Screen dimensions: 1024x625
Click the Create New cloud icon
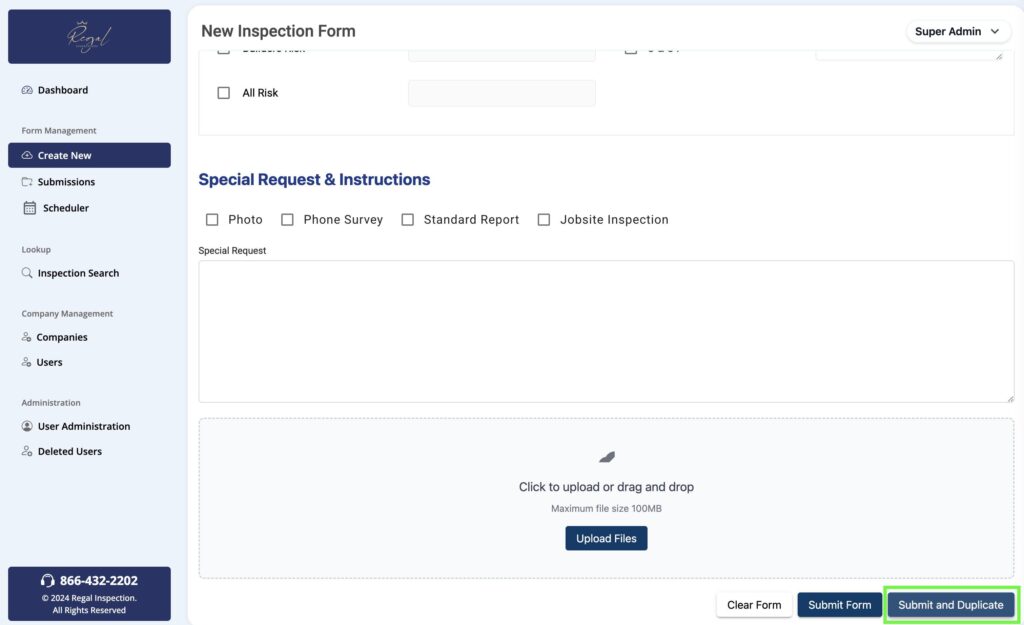tap(27, 156)
